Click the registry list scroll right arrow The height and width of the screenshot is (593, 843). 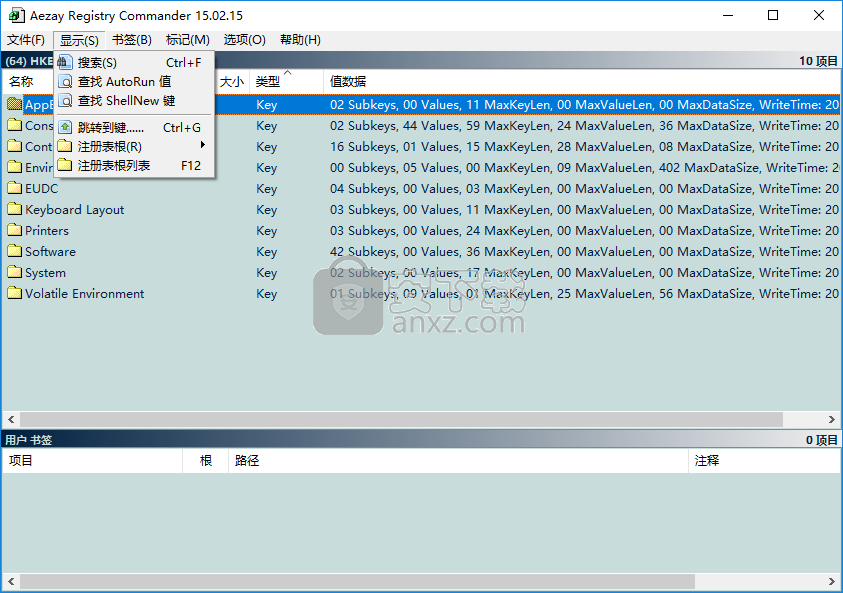pyautogui.click(x=831, y=419)
